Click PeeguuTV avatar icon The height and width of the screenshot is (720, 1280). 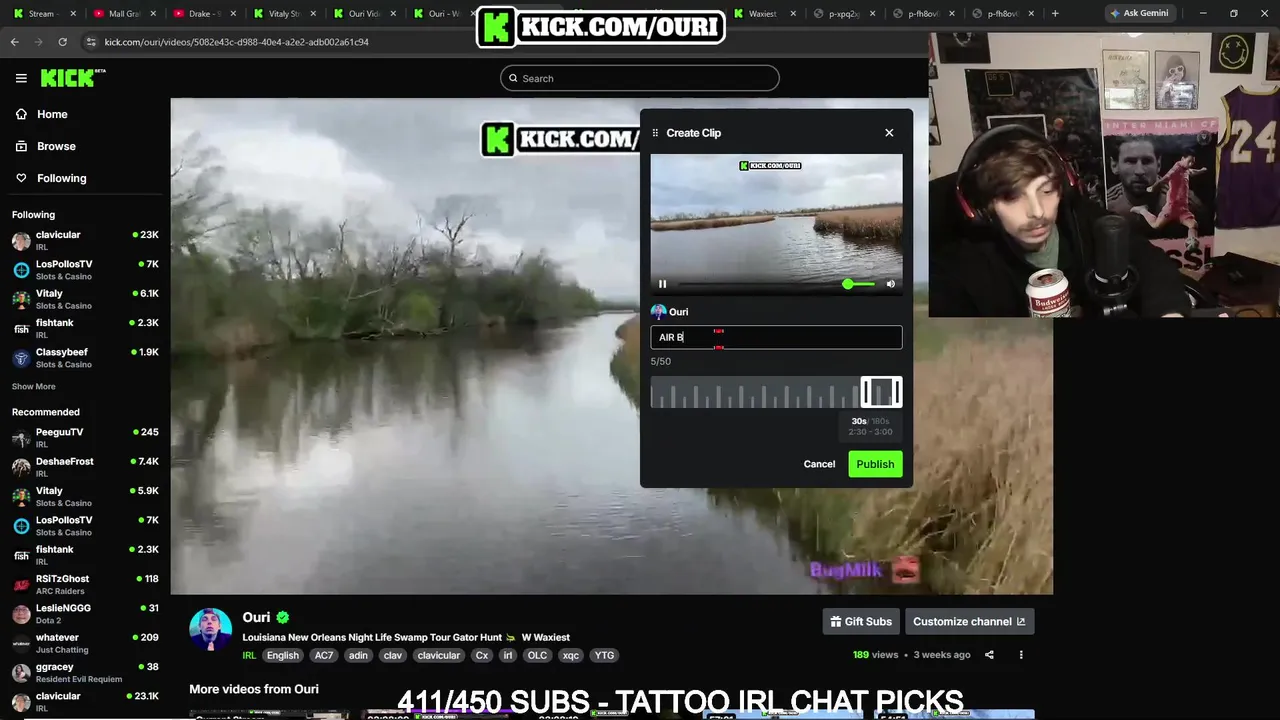[21, 438]
